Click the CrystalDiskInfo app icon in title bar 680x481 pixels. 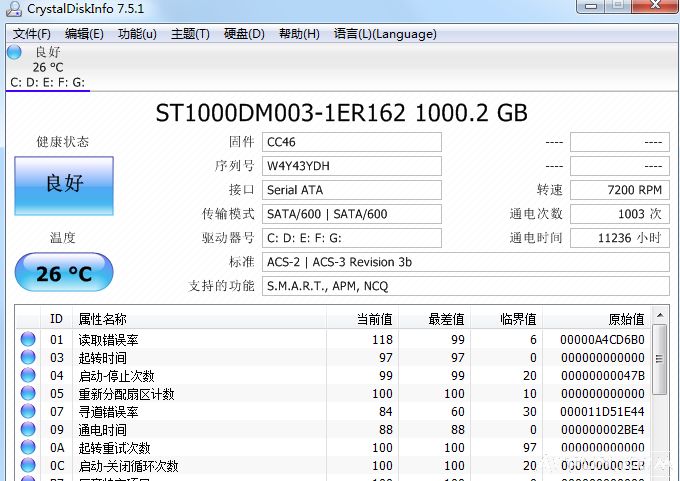[x=12, y=9]
